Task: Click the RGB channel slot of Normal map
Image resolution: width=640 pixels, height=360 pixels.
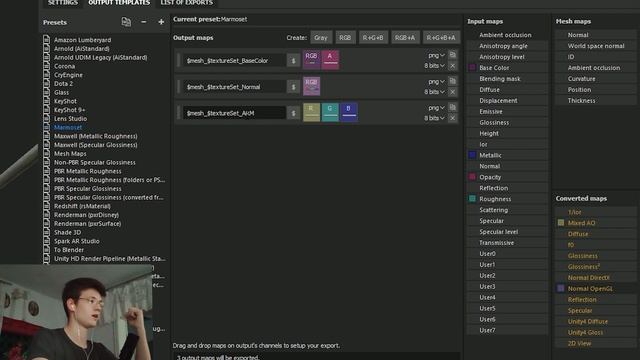Action: (x=311, y=86)
